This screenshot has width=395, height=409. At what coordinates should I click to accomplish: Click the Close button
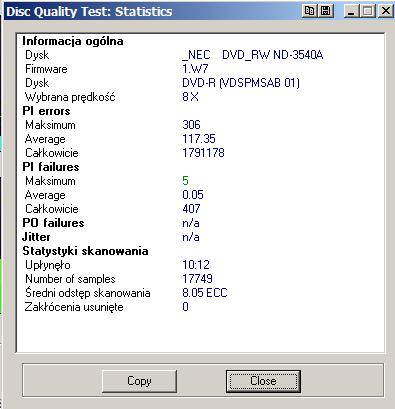[x=263, y=381]
